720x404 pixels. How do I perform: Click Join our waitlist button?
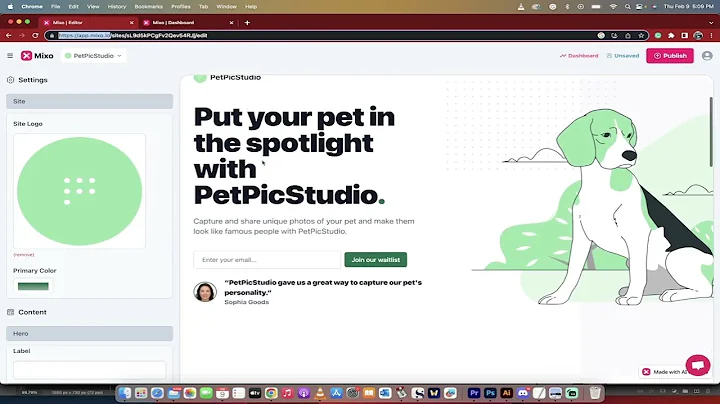(x=376, y=260)
